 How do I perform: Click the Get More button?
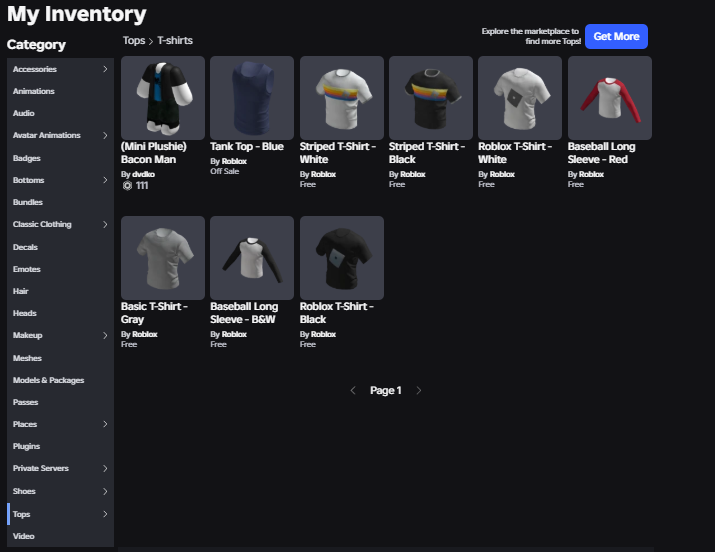[x=616, y=36]
